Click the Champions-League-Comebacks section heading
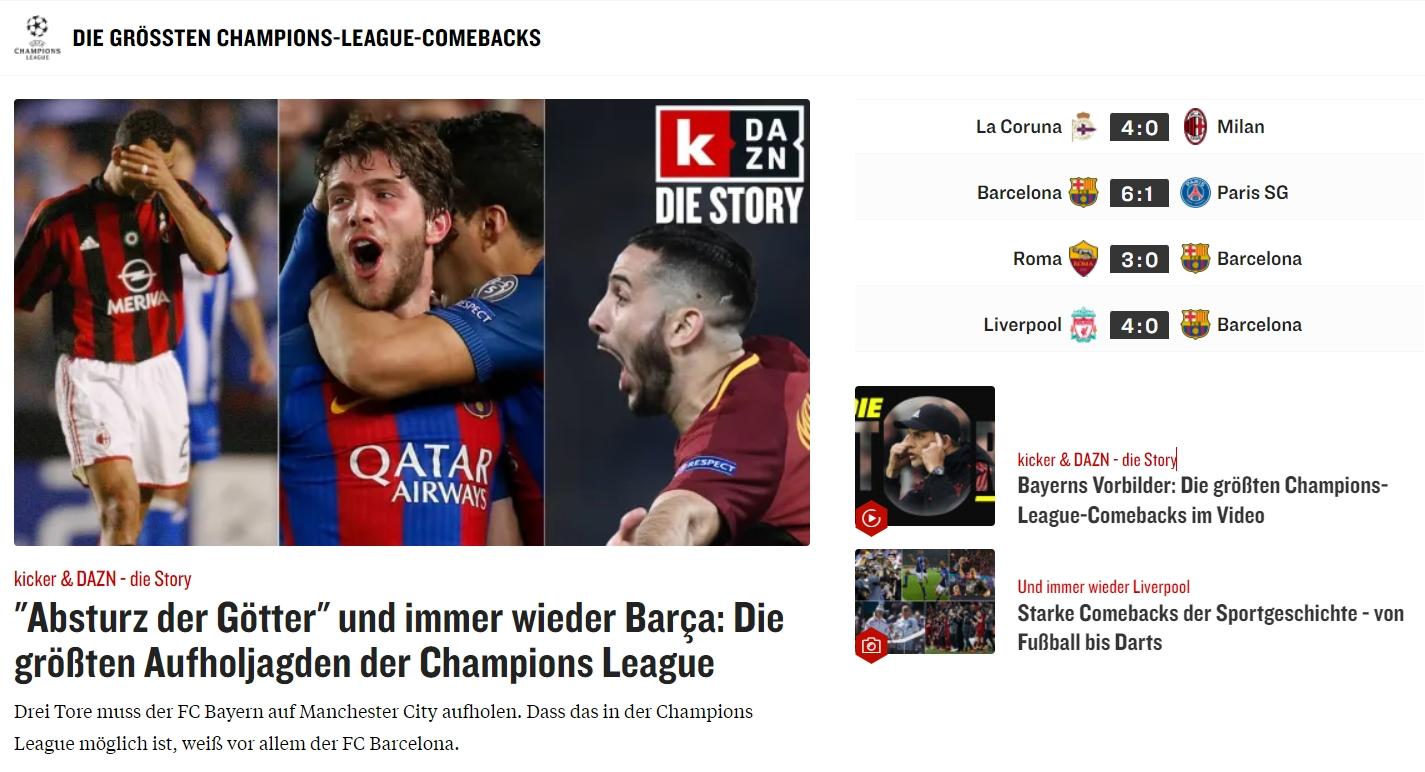The width and height of the screenshot is (1425, 772). pos(307,38)
